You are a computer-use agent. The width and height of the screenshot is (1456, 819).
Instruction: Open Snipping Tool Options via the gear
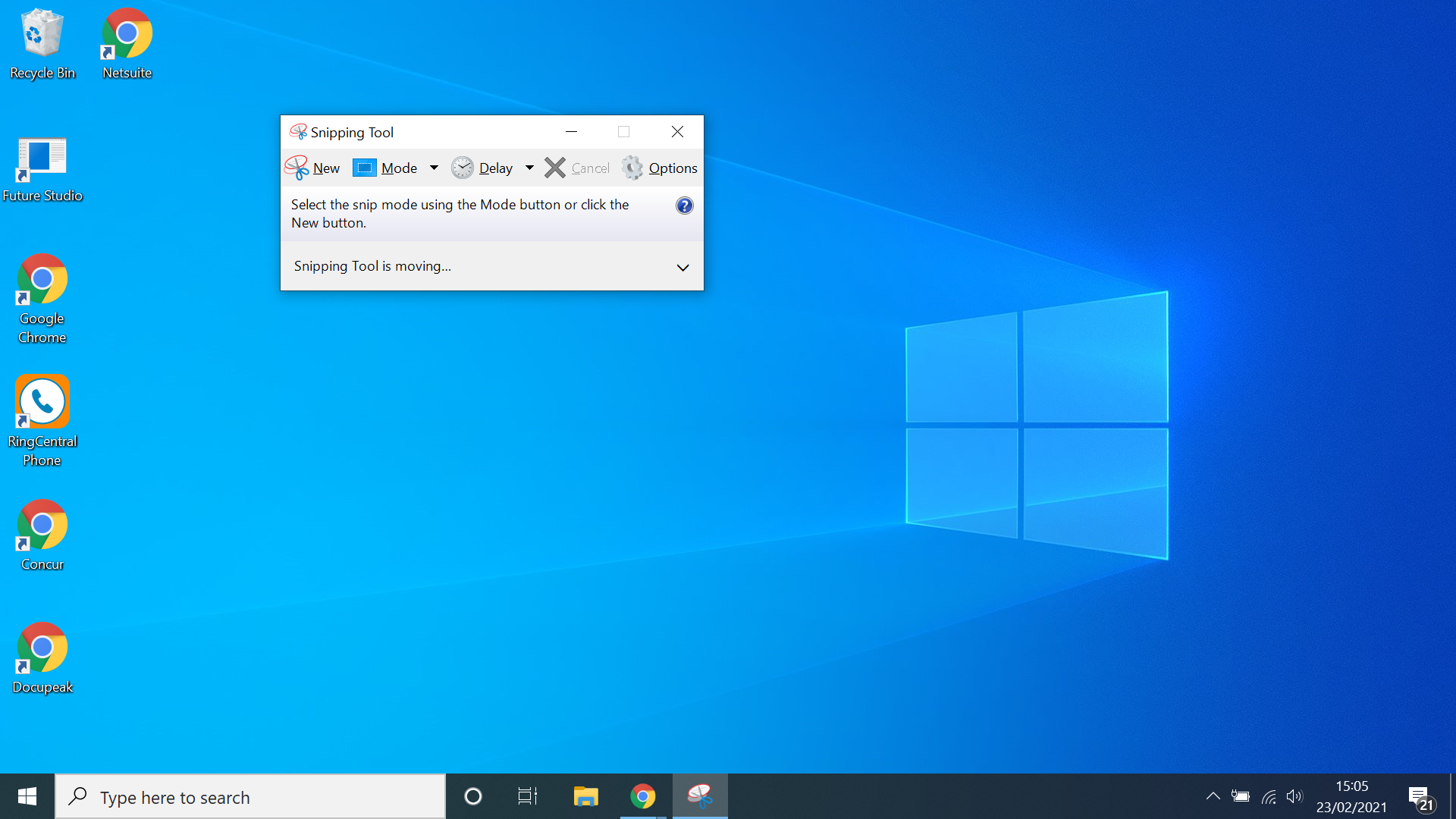pyautogui.click(x=658, y=168)
